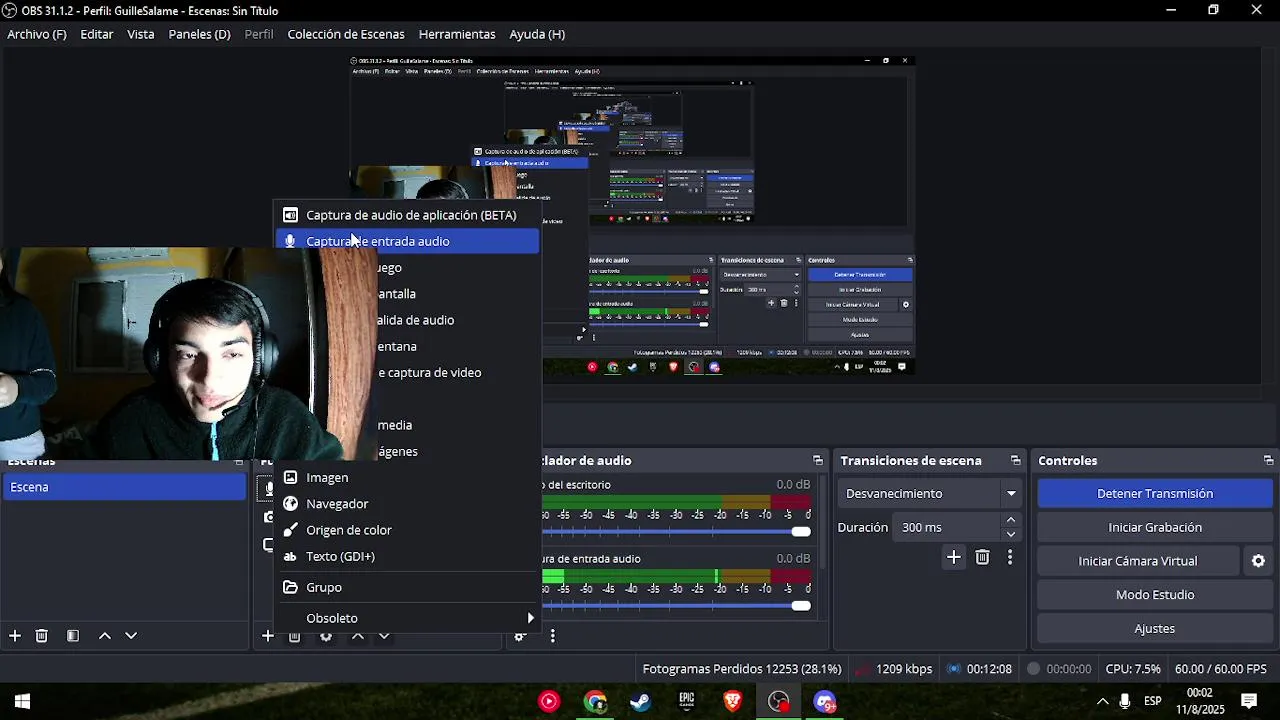Click the ESP language indicator

click(x=1153, y=701)
